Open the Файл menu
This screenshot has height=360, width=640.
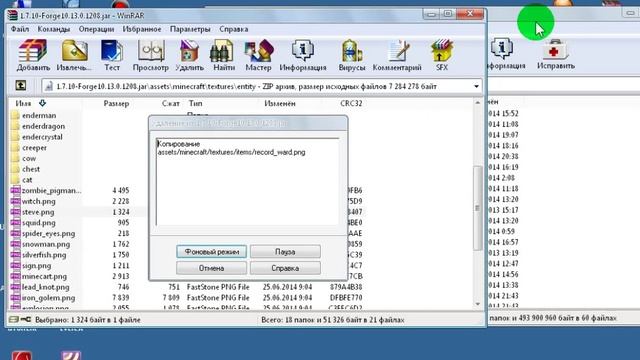[20, 29]
